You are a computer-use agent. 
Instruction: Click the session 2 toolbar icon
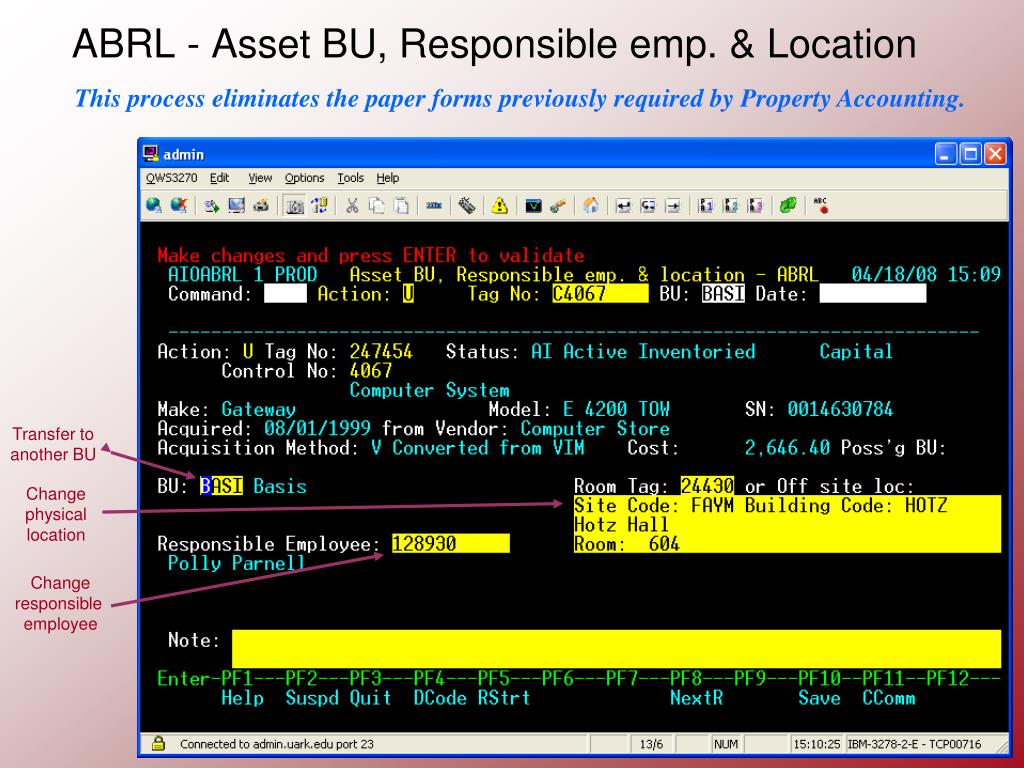click(x=731, y=206)
